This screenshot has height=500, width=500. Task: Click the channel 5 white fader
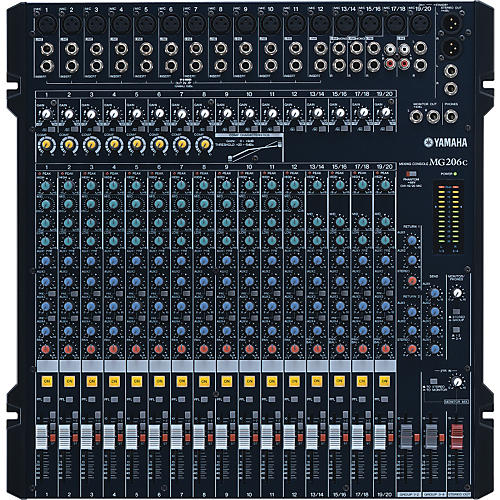tap(131, 437)
